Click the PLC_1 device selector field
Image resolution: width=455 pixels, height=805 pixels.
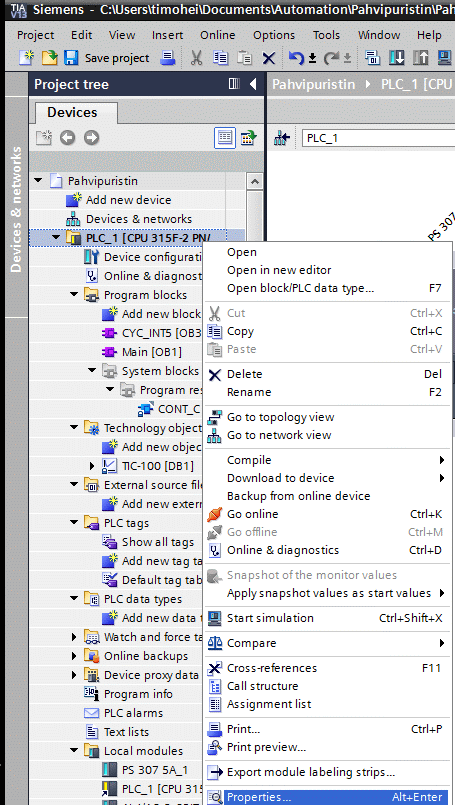pos(378,138)
